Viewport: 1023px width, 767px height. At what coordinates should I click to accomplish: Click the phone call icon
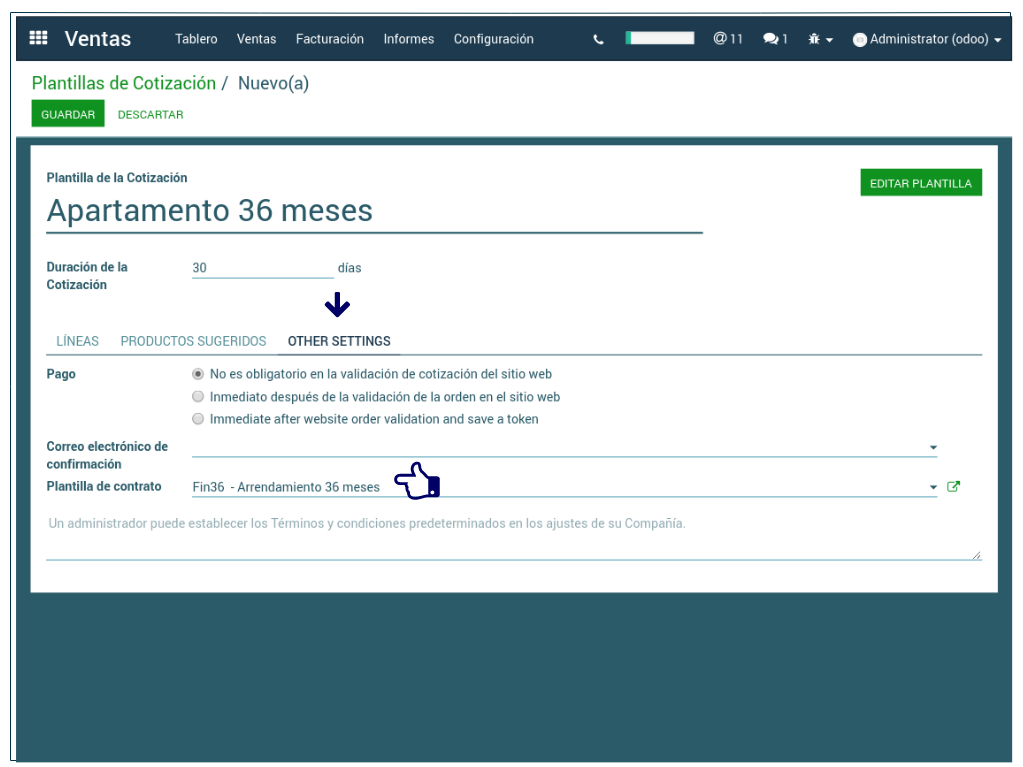tap(598, 40)
